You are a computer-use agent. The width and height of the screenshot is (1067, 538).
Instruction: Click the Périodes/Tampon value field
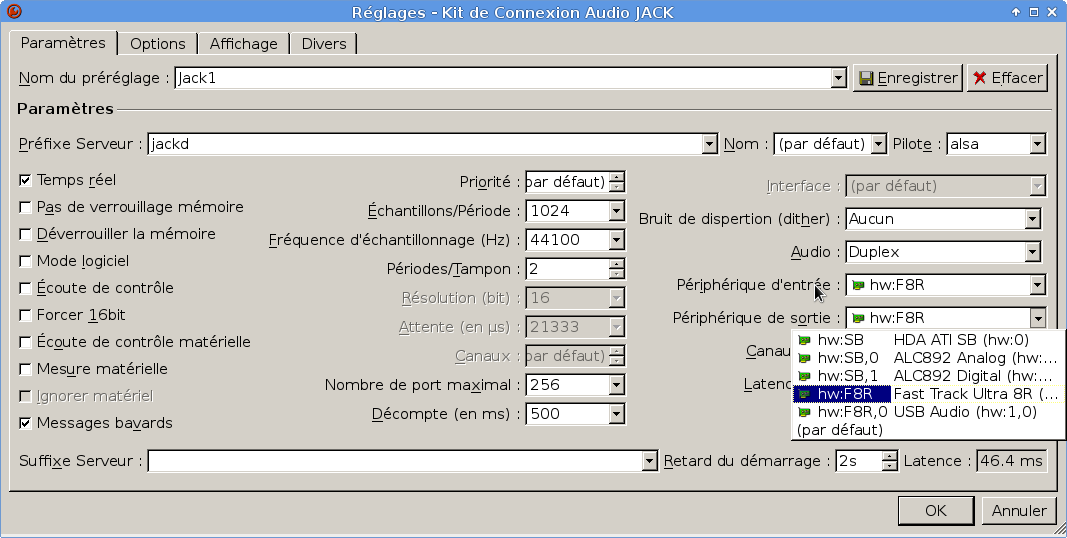[568, 269]
